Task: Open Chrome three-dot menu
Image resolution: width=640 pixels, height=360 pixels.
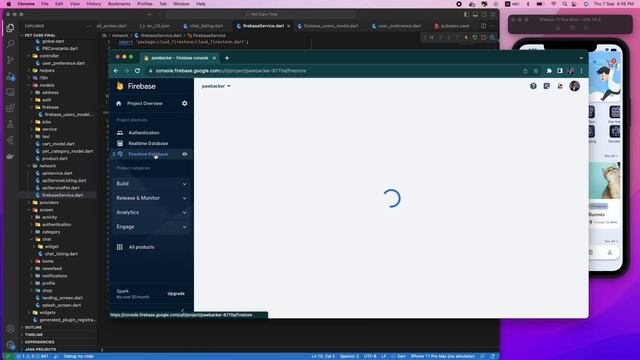Action: (x=582, y=71)
